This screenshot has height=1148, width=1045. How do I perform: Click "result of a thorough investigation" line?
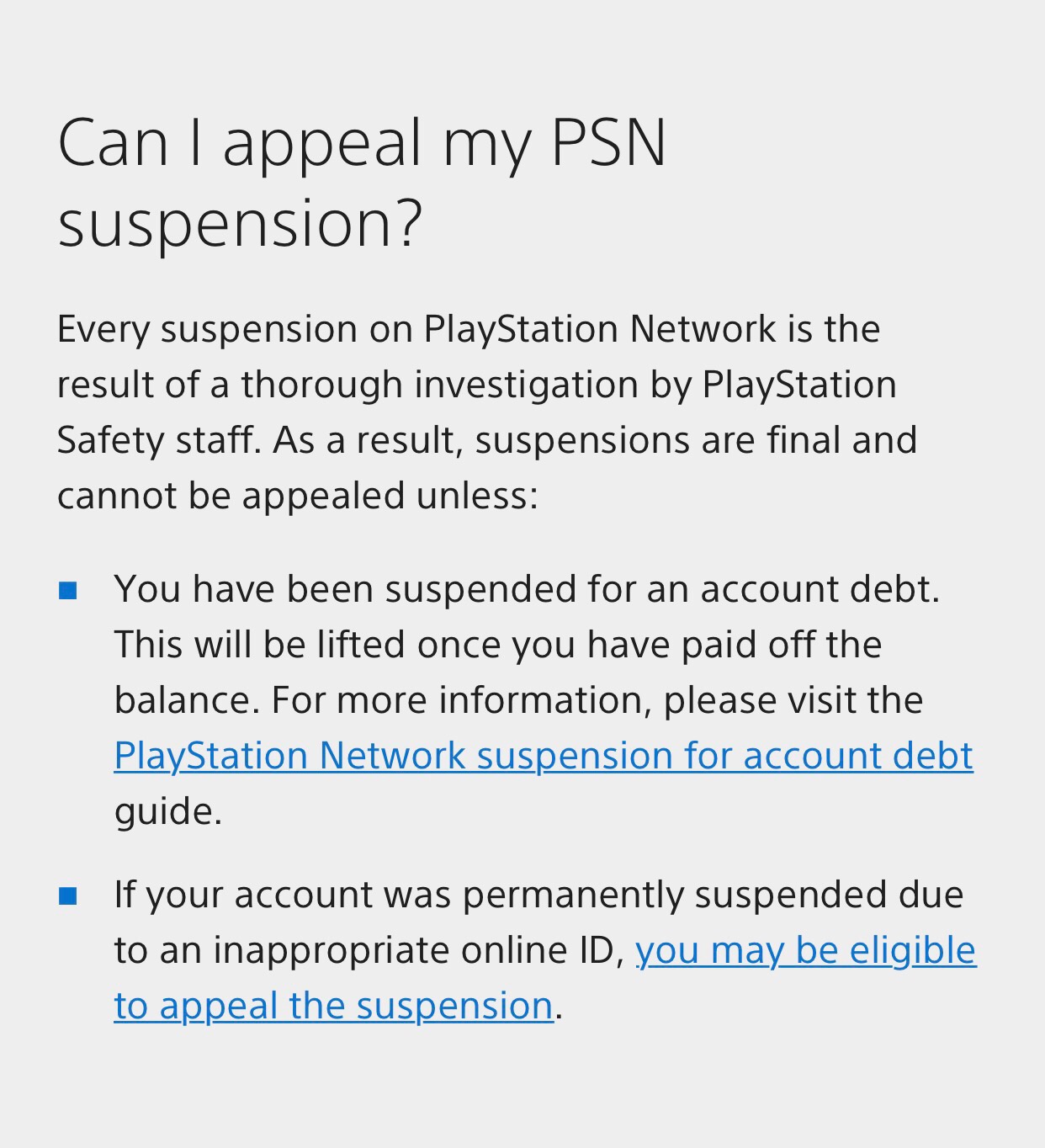pyautogui.click(x=348, y=385)
